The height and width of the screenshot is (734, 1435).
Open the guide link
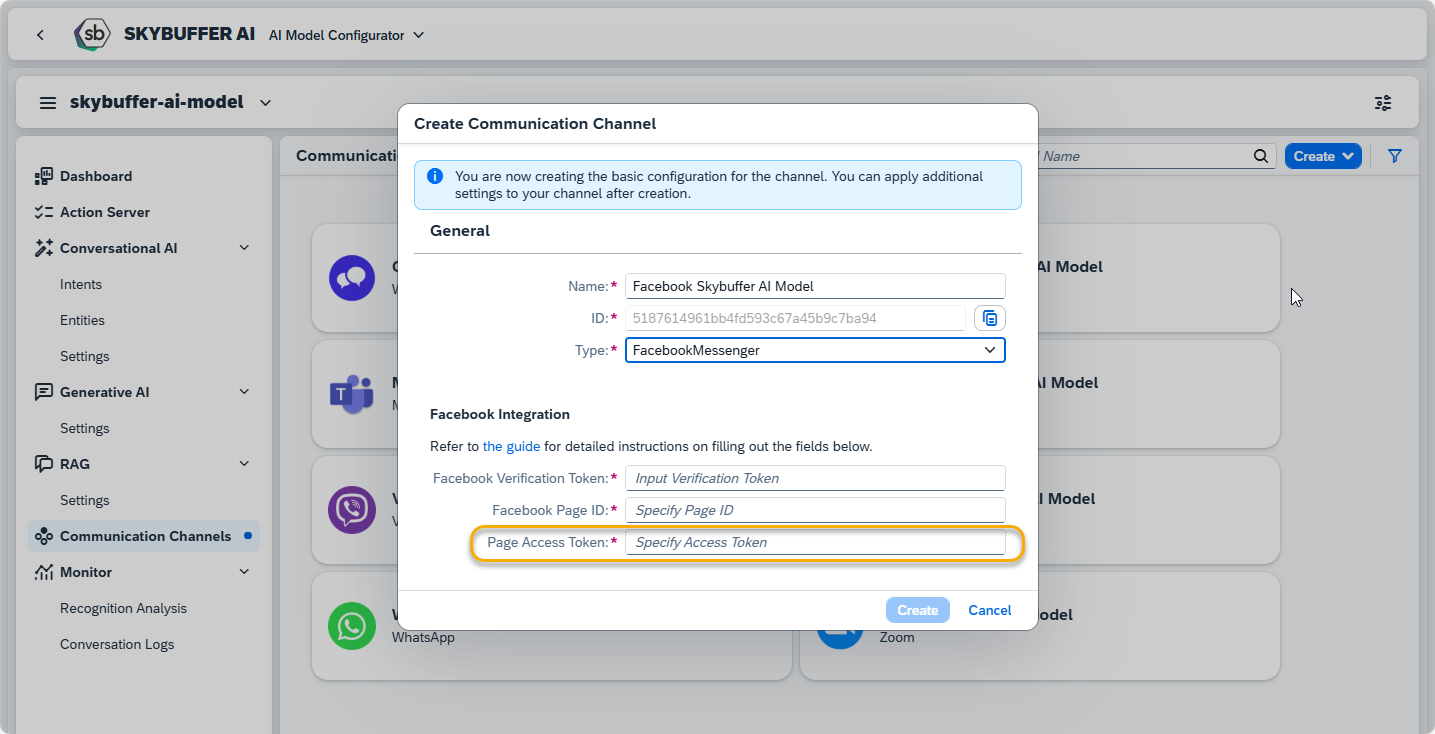click(x=511, y=446)
